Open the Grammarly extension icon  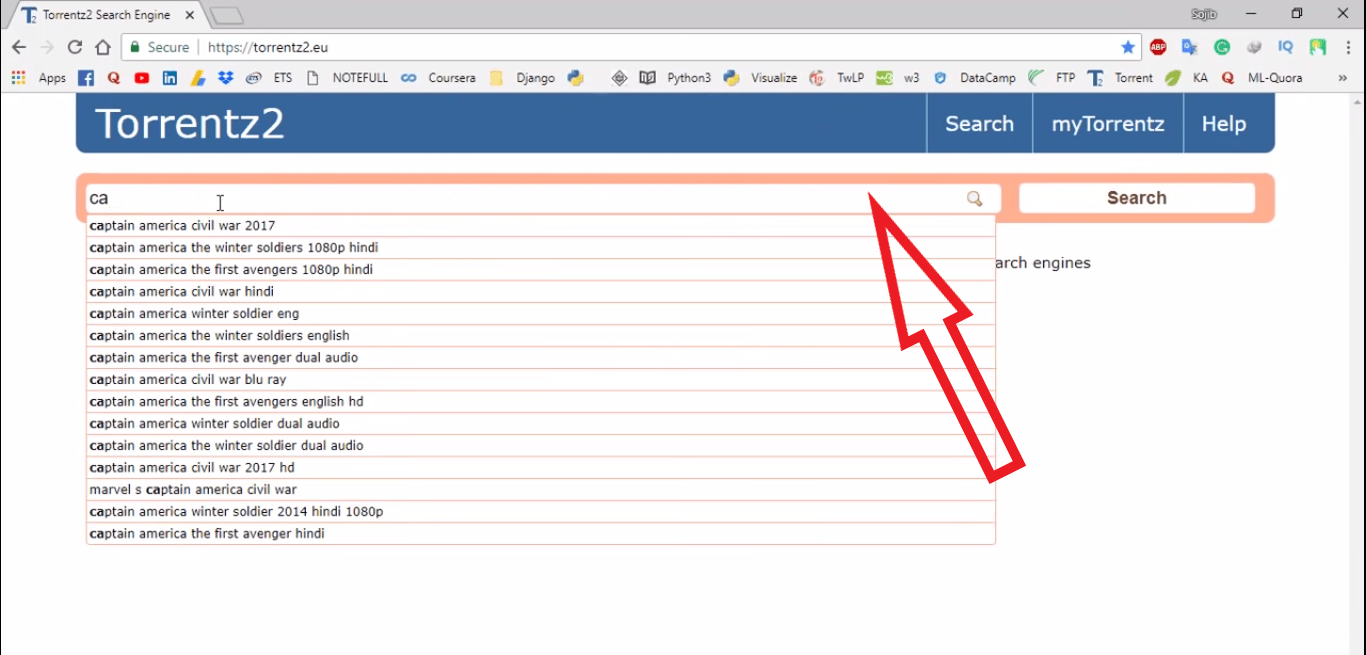(1222, 47)
